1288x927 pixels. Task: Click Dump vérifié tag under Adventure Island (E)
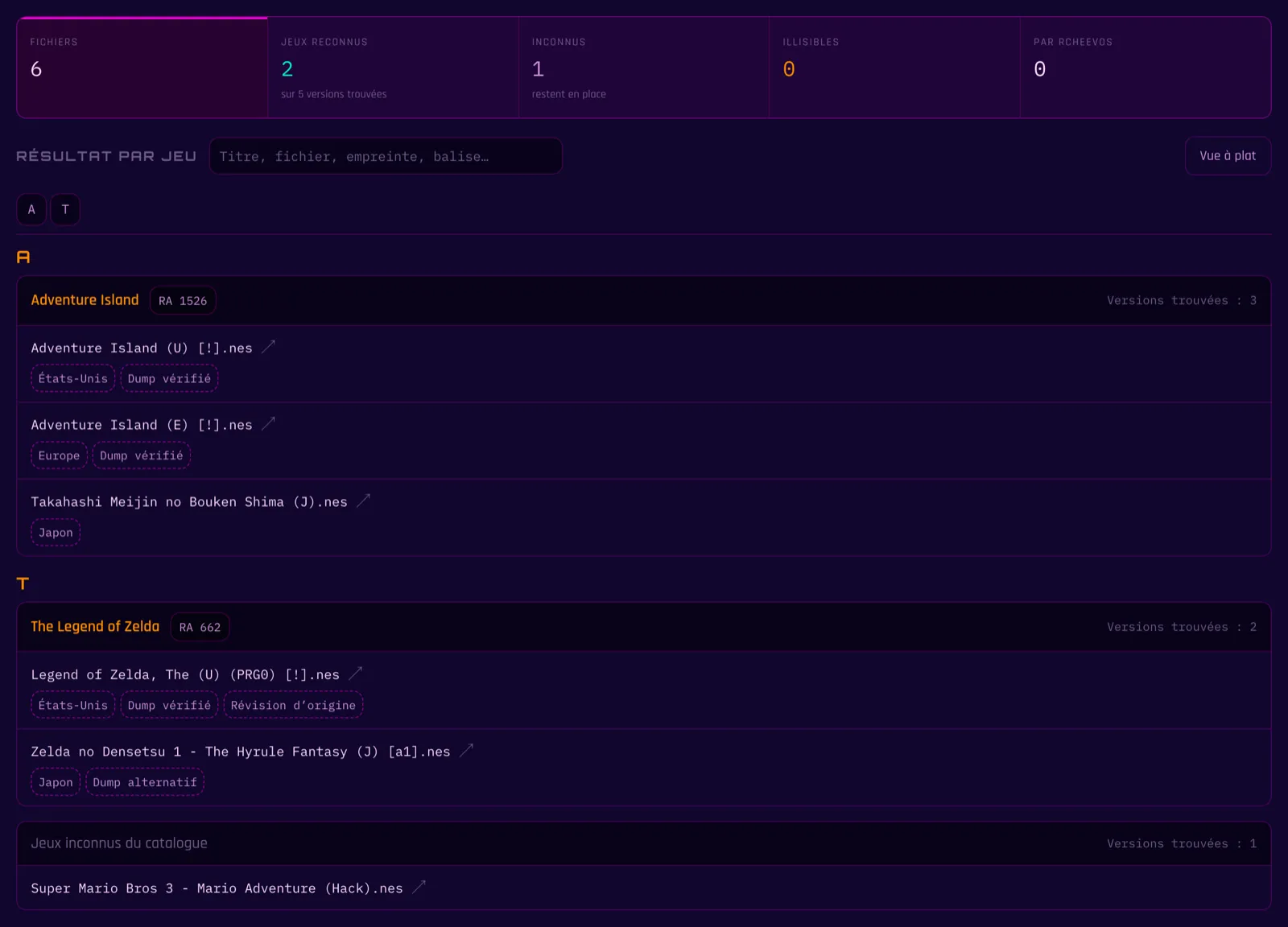(142, 455)
